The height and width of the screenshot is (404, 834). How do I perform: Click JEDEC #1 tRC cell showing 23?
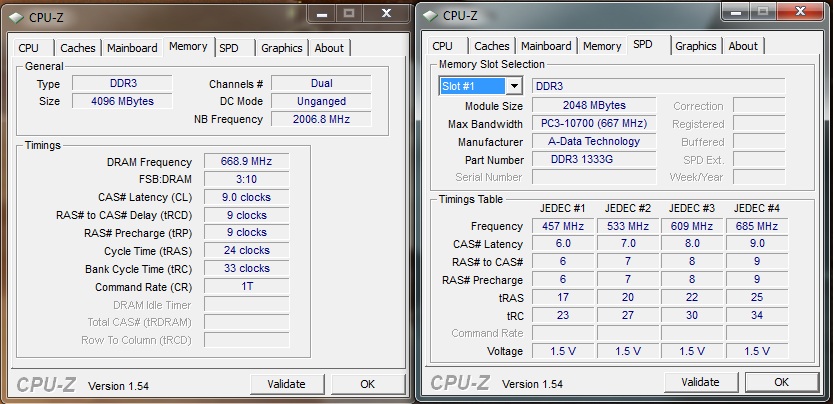[x=563, y=315]
